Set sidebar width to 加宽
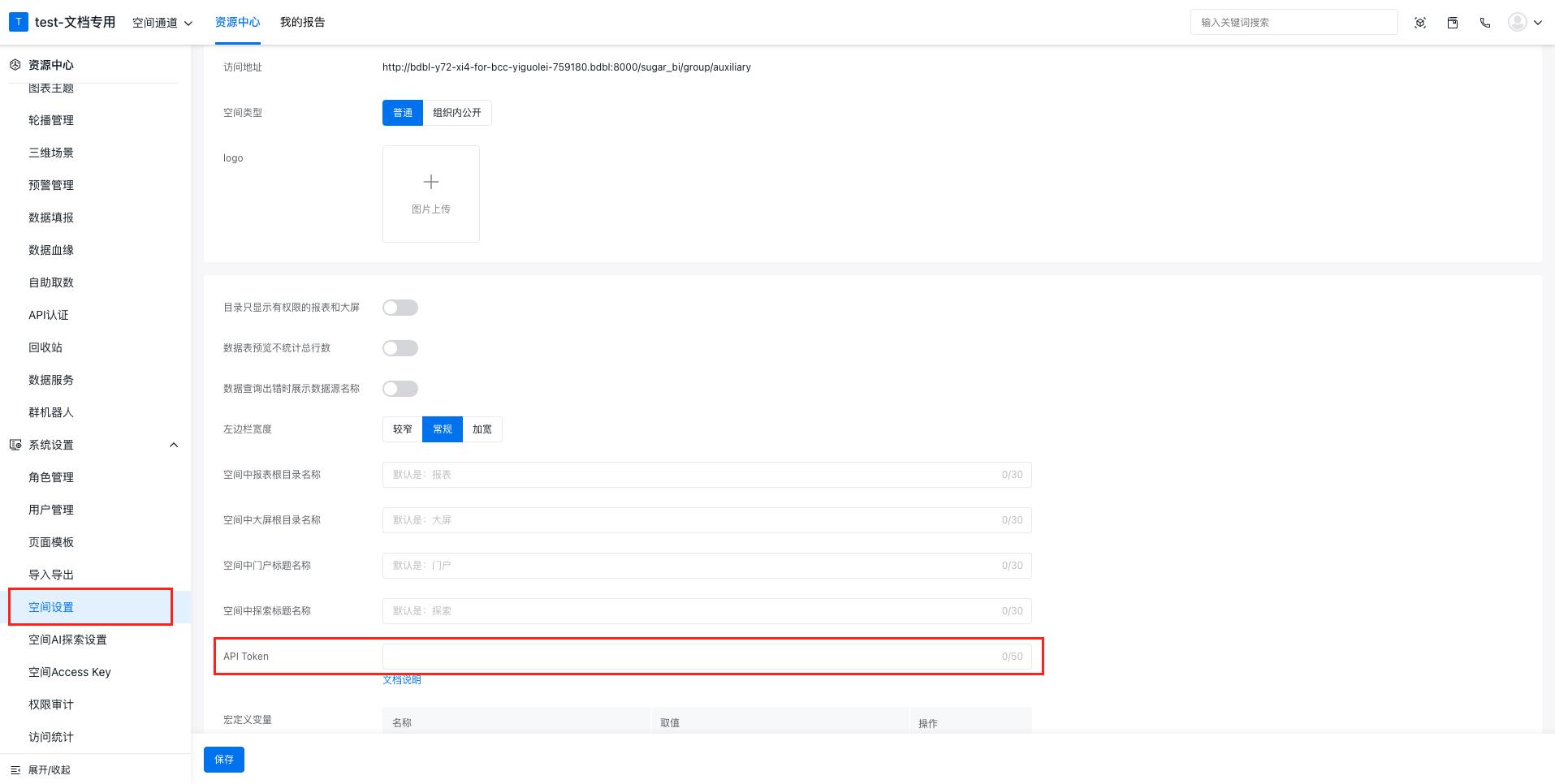 [482, 429]
